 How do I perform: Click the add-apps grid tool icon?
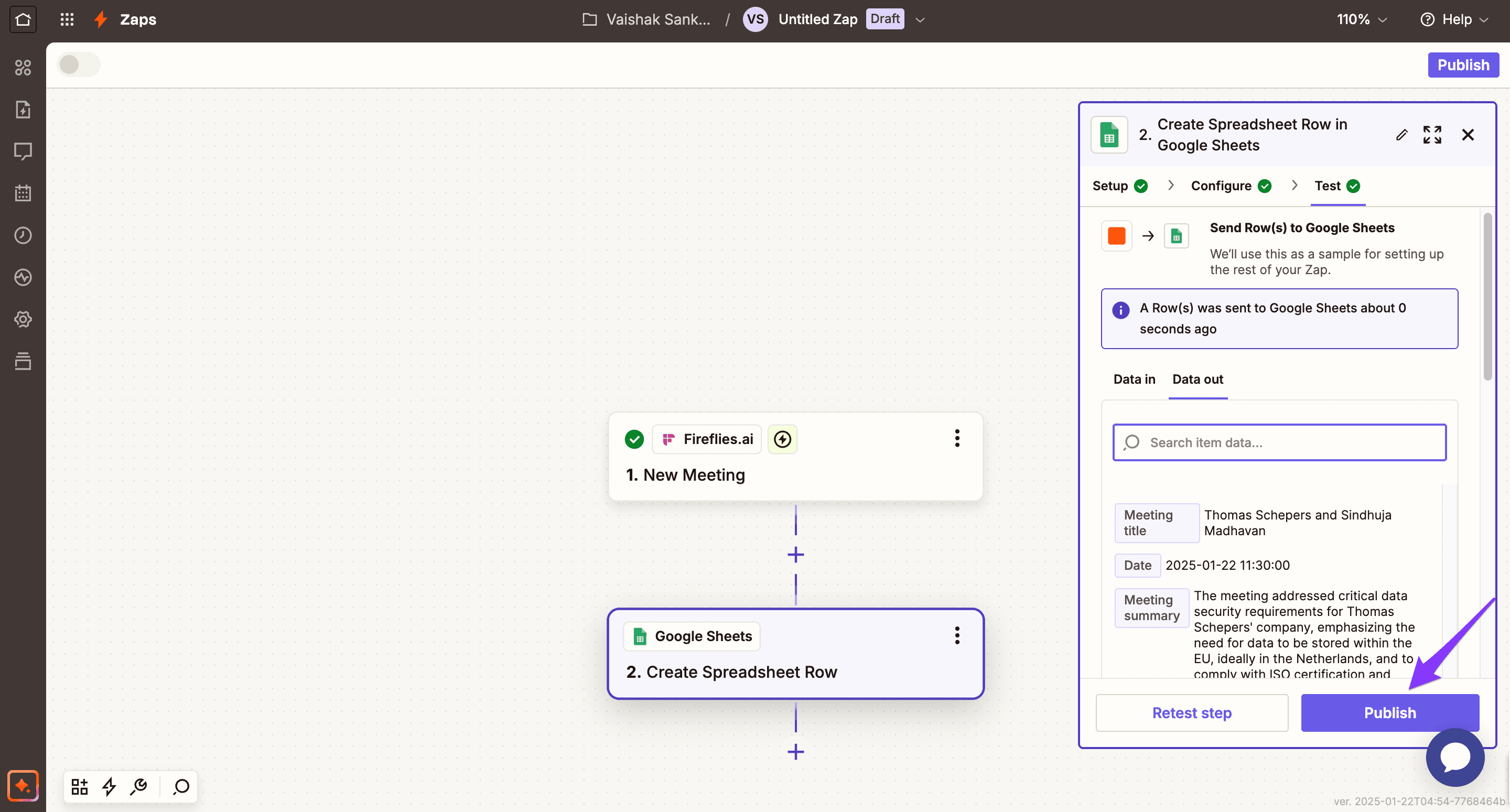click(x=80, y=786)
